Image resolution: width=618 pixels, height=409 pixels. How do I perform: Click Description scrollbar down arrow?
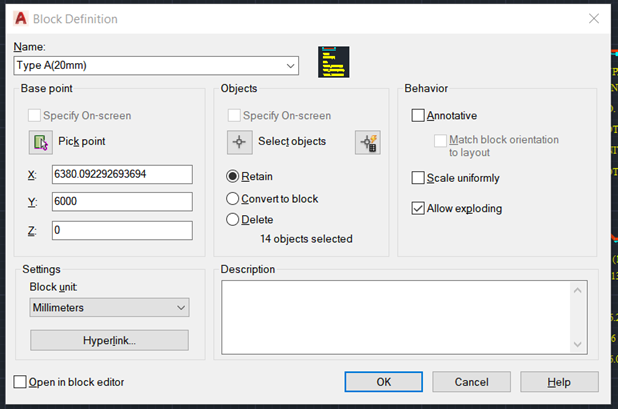(578, 344)
